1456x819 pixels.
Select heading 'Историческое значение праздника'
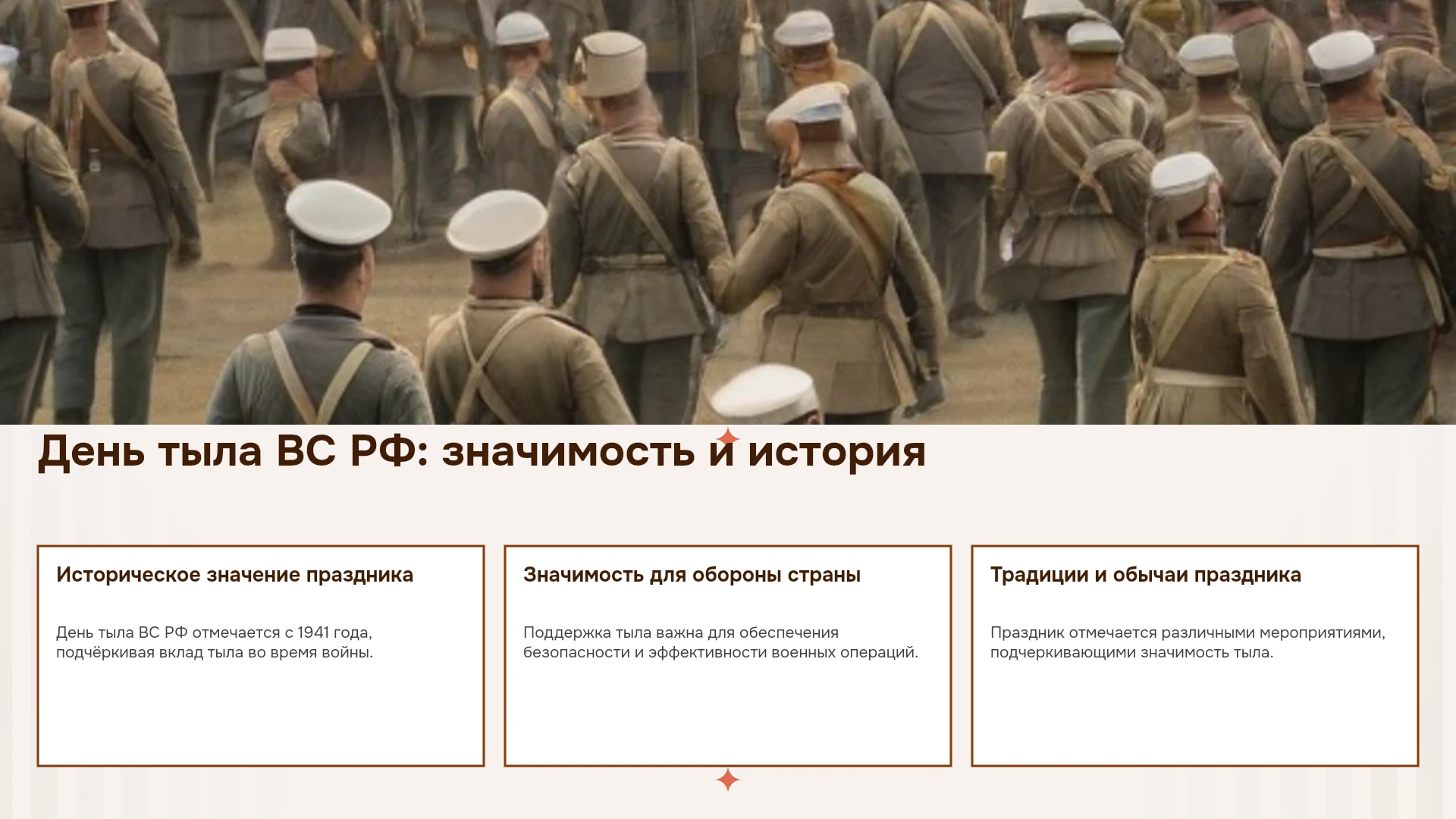click(x=235, y=575)
